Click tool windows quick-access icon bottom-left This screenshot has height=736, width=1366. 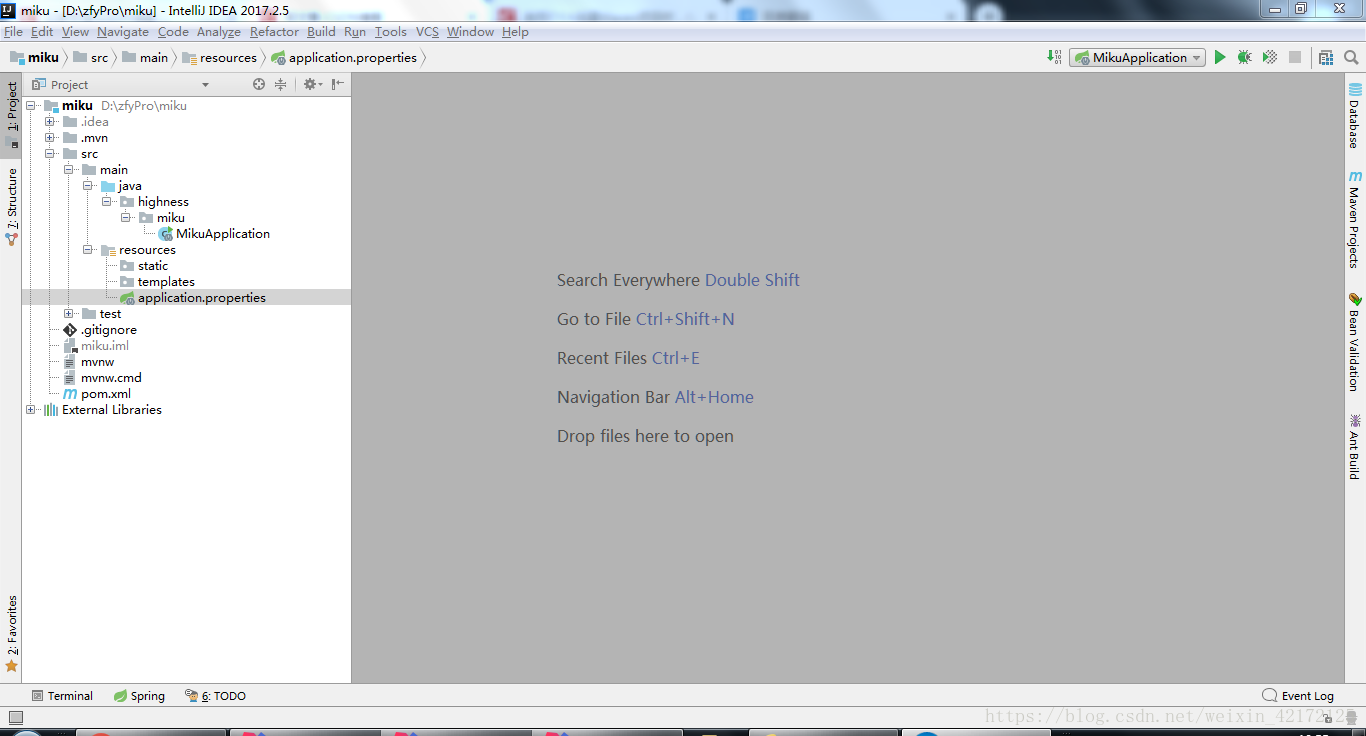(x=15, y=717)
